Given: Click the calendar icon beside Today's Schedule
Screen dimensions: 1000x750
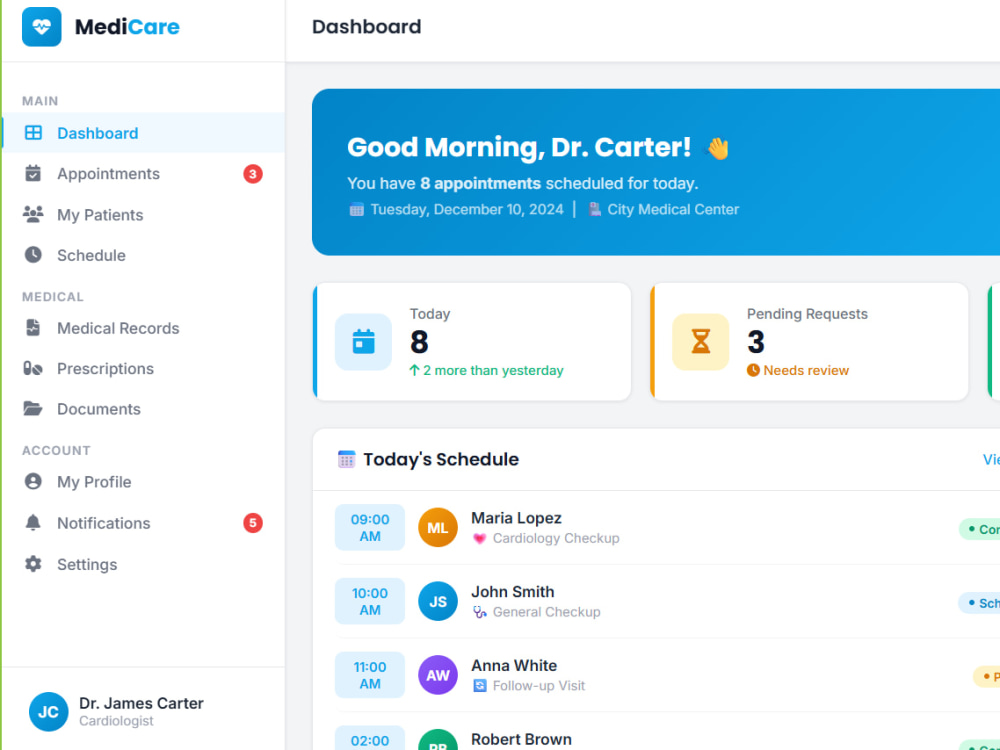Looking at the screenshot, I should pyautogui.click(x=346, y=459).
